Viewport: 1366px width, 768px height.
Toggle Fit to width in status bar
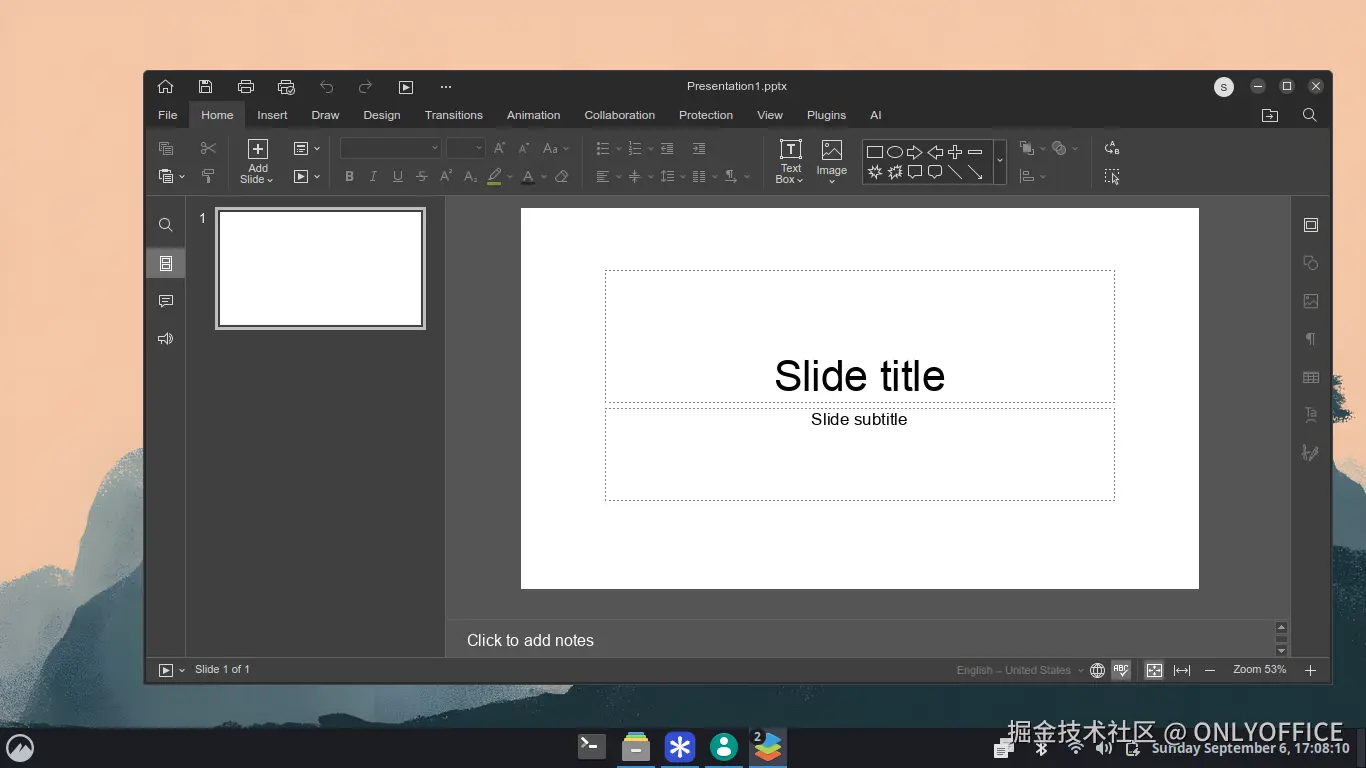point(1182,670)
